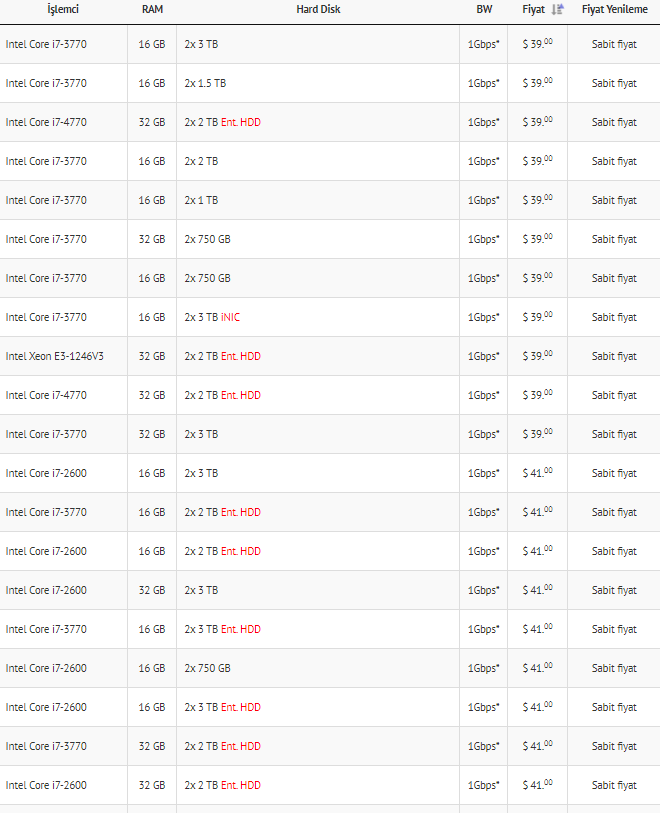Click Sabit fiyat in the 2x 1 TB row
This screenshot has height=813, width=660.
(x=614, y=200)
